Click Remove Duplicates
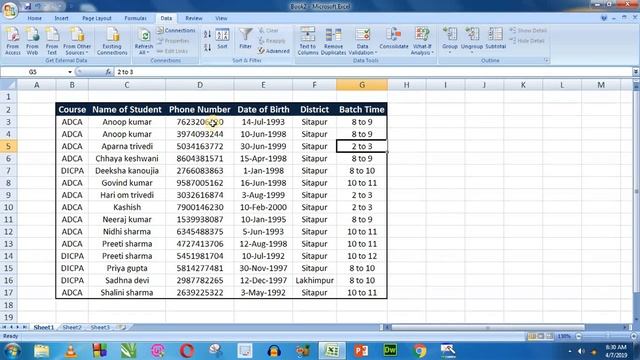The image size is (640, 360). (333, 41)
